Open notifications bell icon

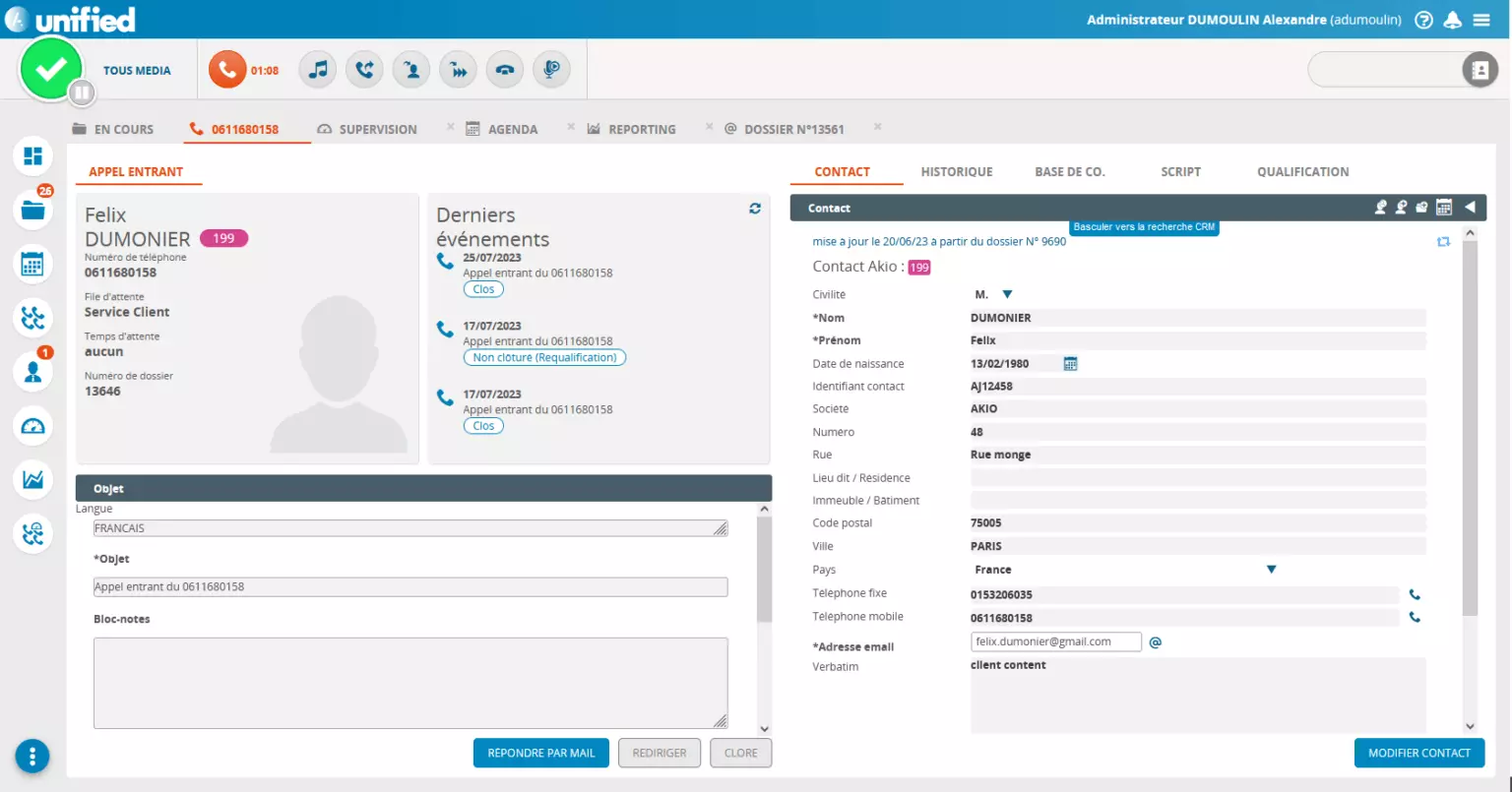tap(1452, 20)
